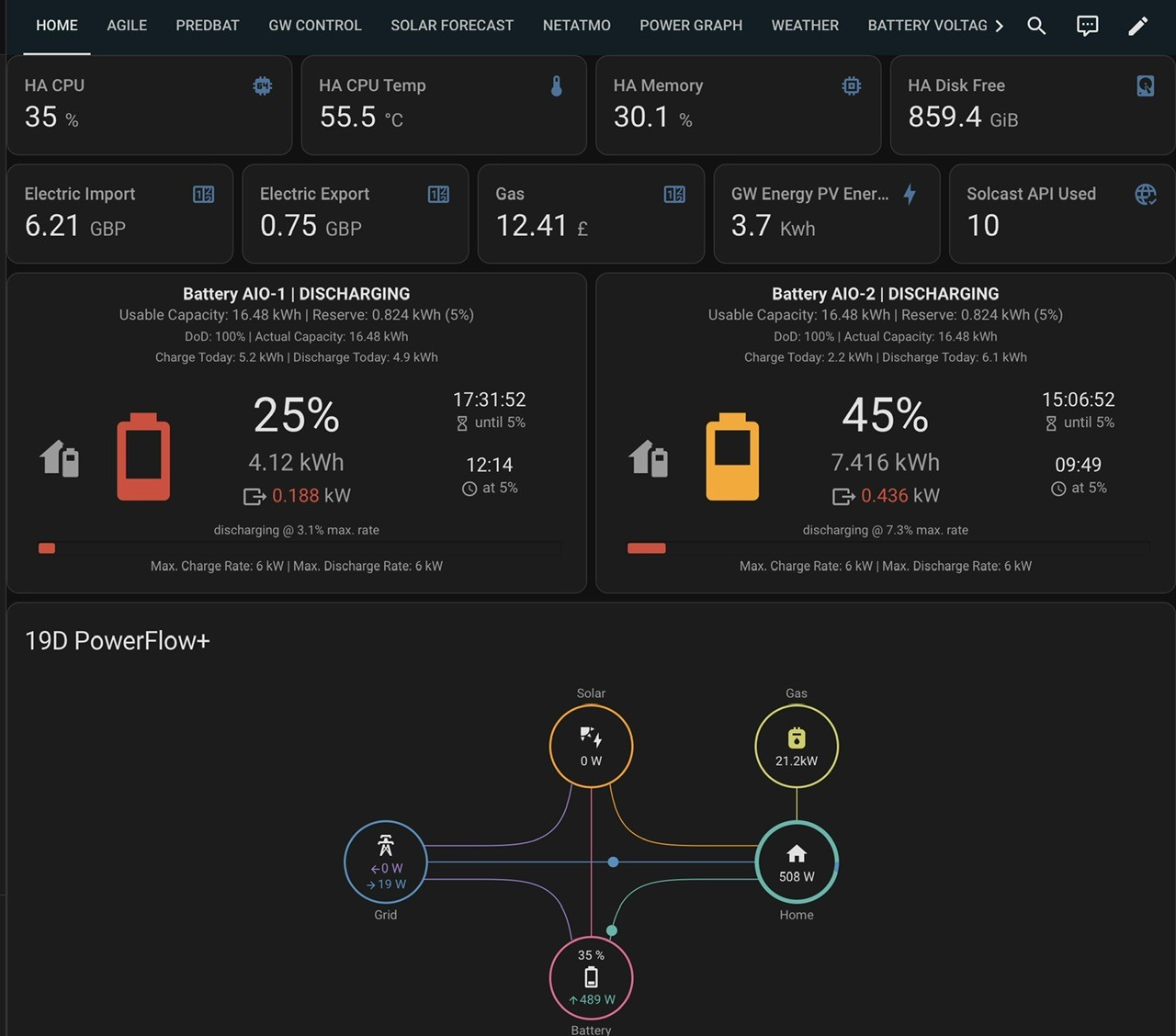This screenshot has width=1176, height=1036.
Task: Click the Gas node showing 21.2kW
Action: (797, 746)
